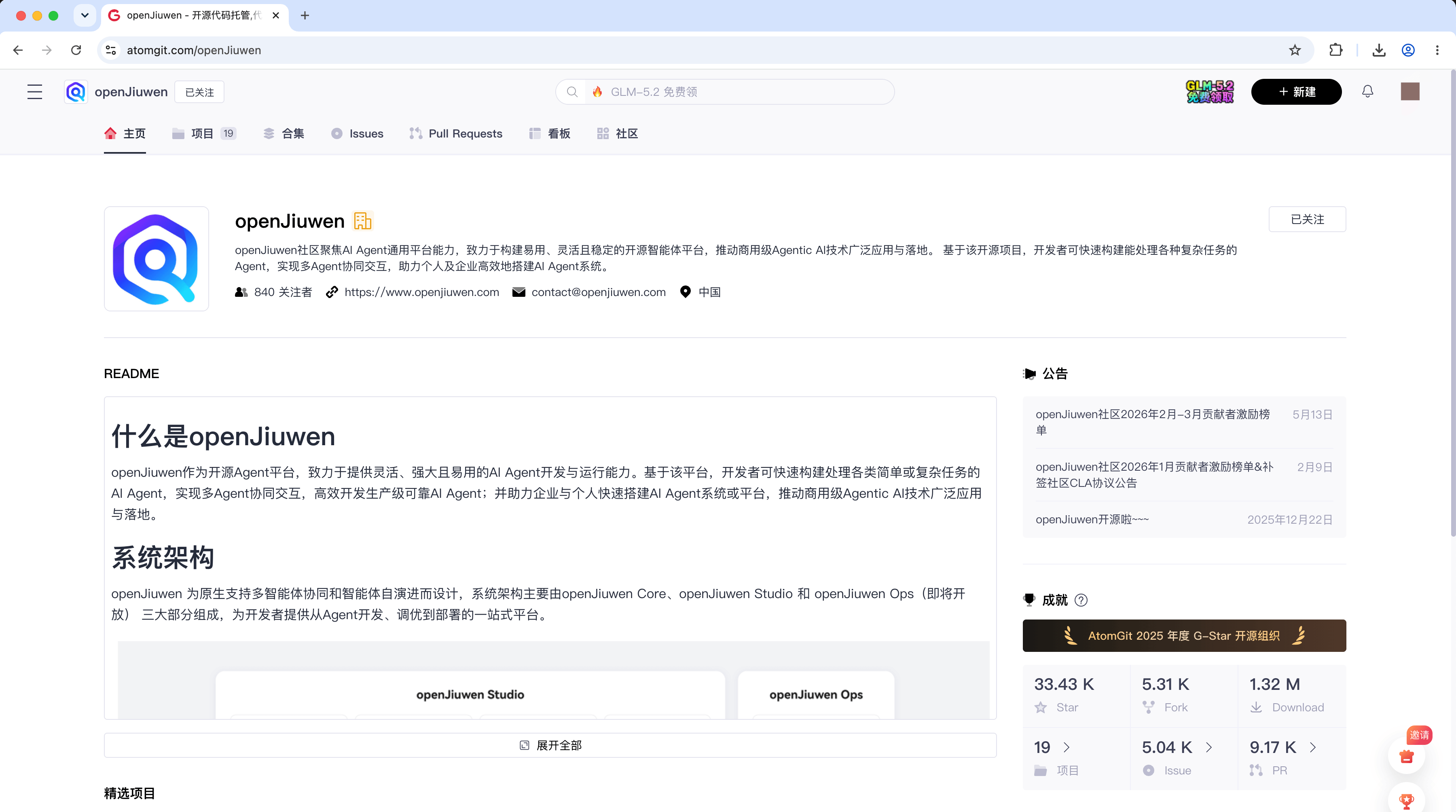Click the Issue stat icon

click(1148, 771)
